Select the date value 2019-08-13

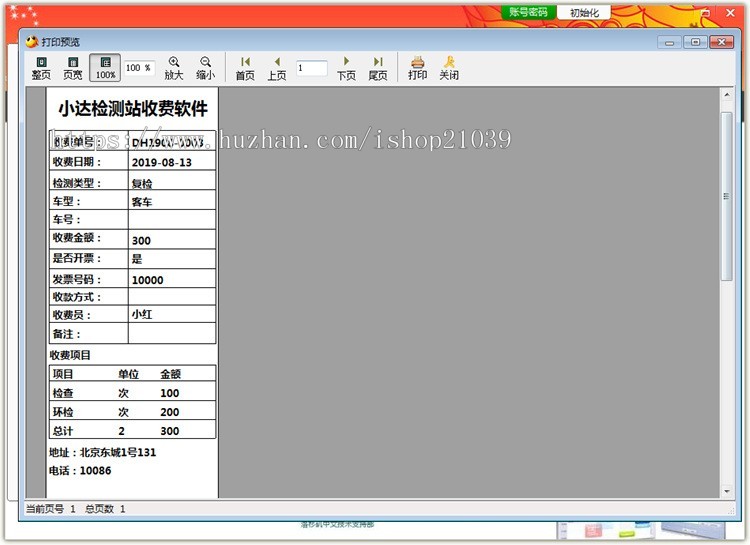(x=162, y=163)
